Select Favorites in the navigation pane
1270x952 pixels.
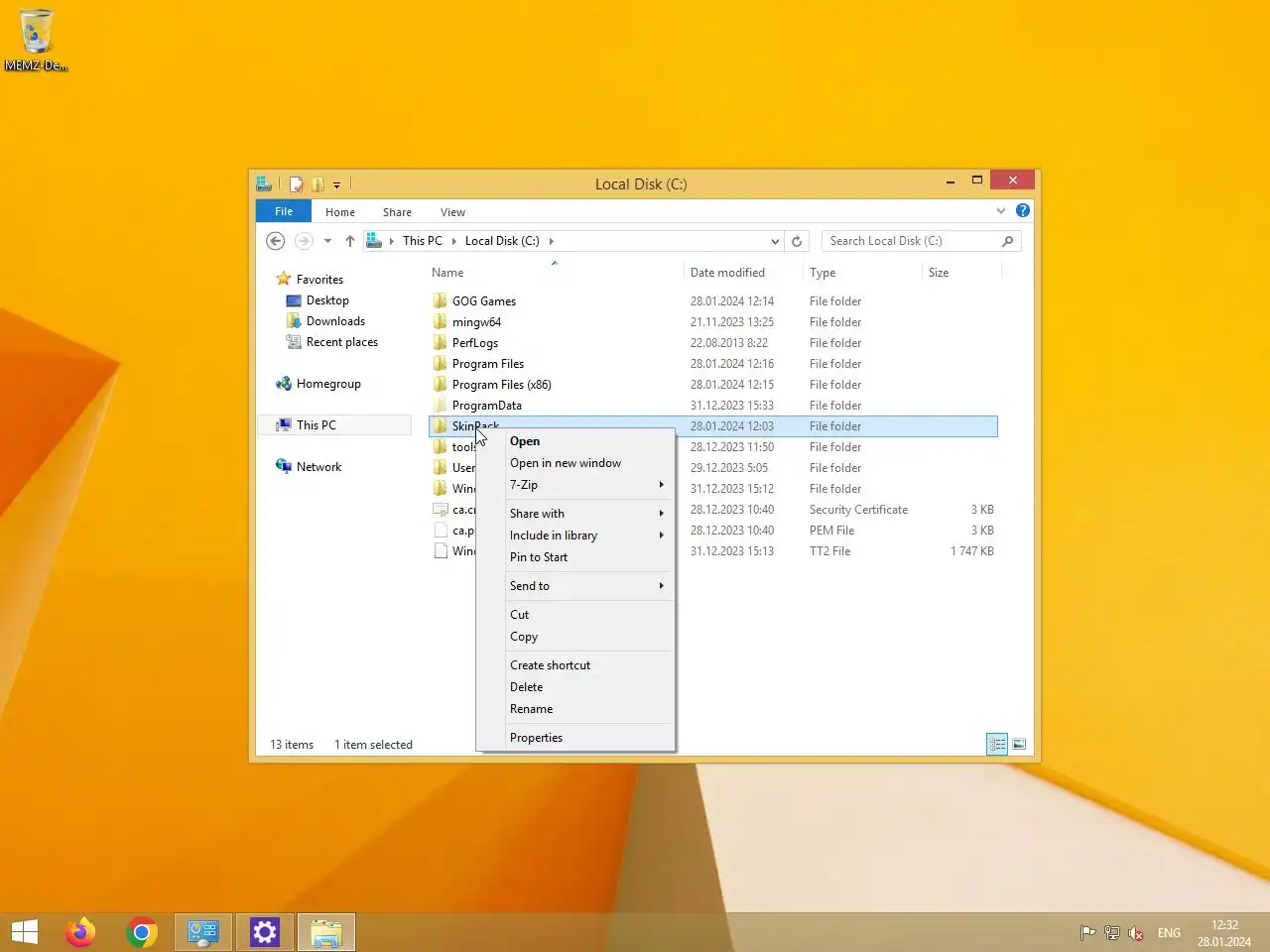[x=319, y=280]
